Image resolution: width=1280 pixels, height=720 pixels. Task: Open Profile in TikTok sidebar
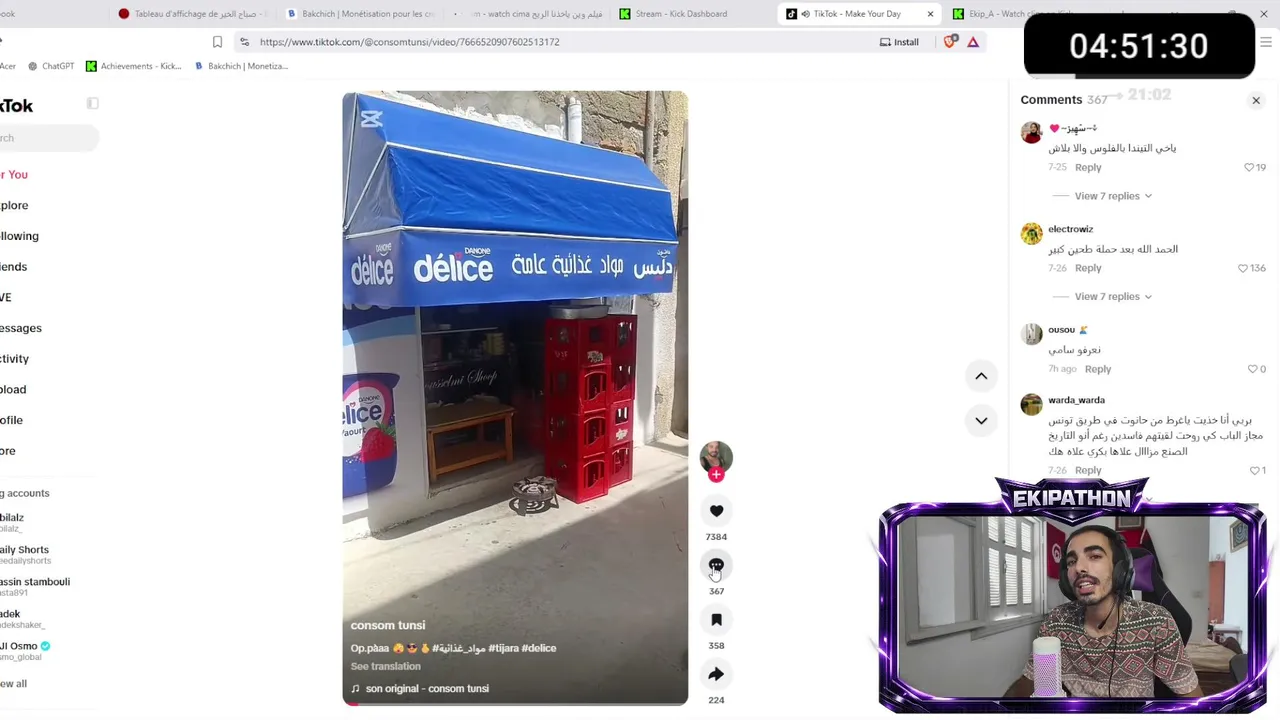(x=11, y=420)
